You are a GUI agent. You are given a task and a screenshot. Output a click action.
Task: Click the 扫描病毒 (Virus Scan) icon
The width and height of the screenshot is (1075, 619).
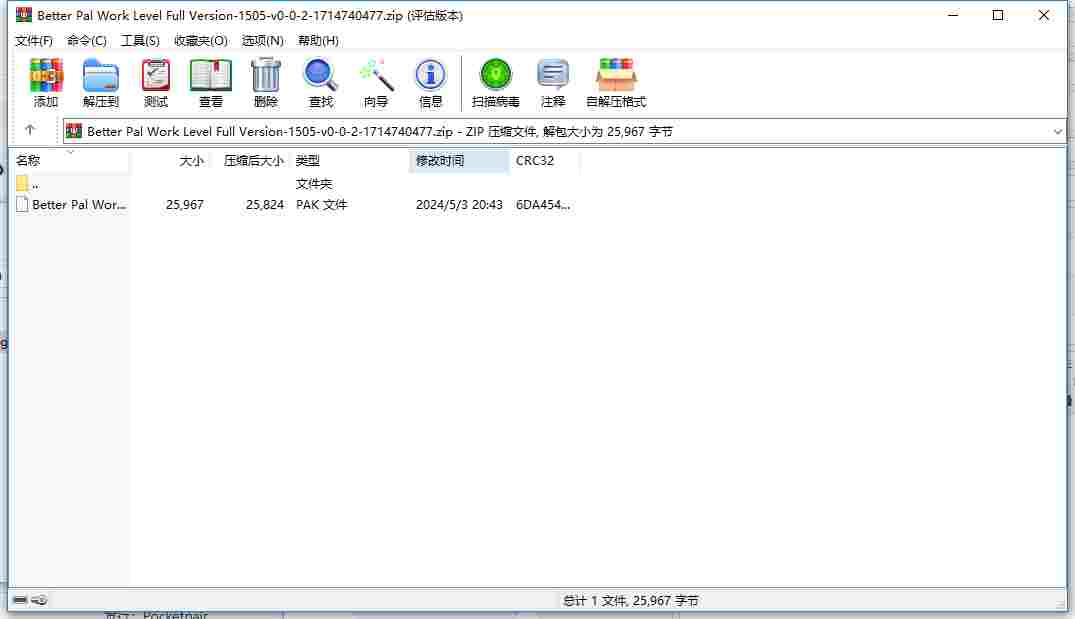(496, 83)
